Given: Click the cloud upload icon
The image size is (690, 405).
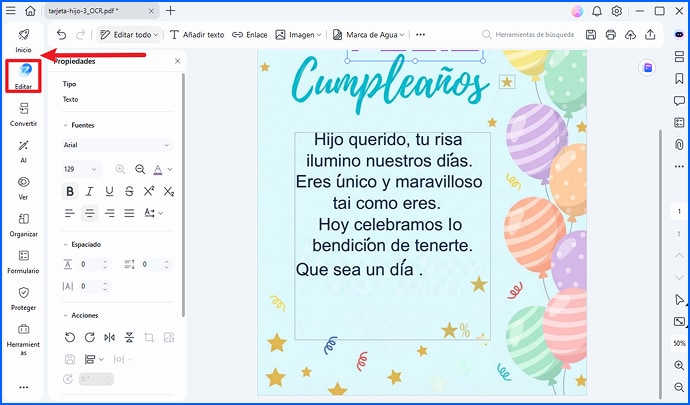Looking at the screenshot, I should (x=631, y=35).
